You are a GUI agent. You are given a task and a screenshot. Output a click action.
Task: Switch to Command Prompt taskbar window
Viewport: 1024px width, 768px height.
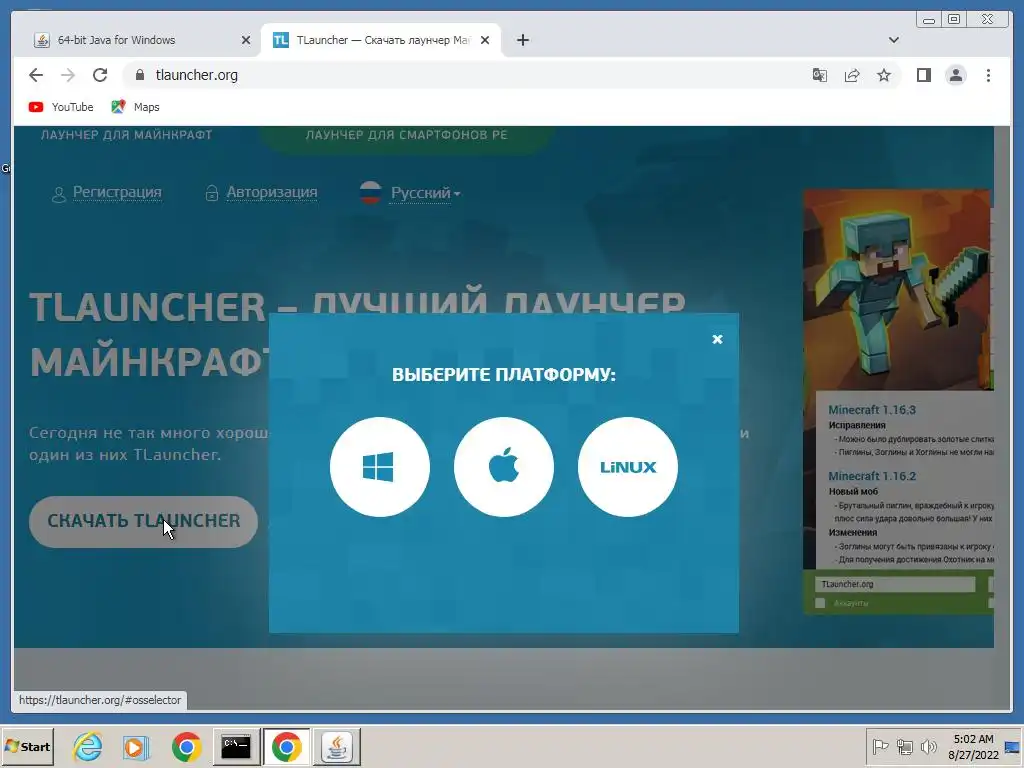coord(236,746)
